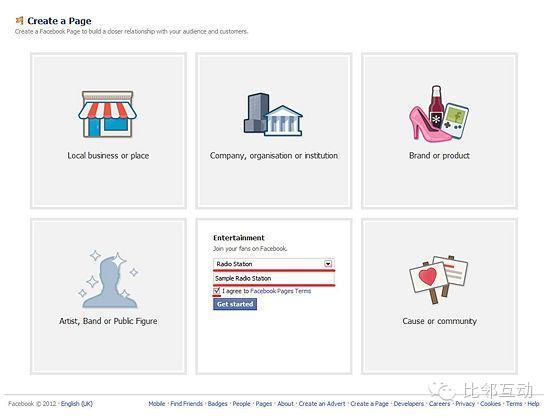Image resolution: width=550 pixels, height=418 pixels.
Task: Open the Developers footer link
Action: 409,404
